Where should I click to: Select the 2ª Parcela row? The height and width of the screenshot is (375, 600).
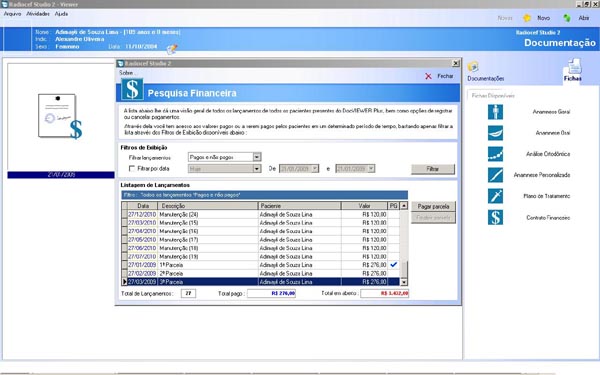coord(261,273)
